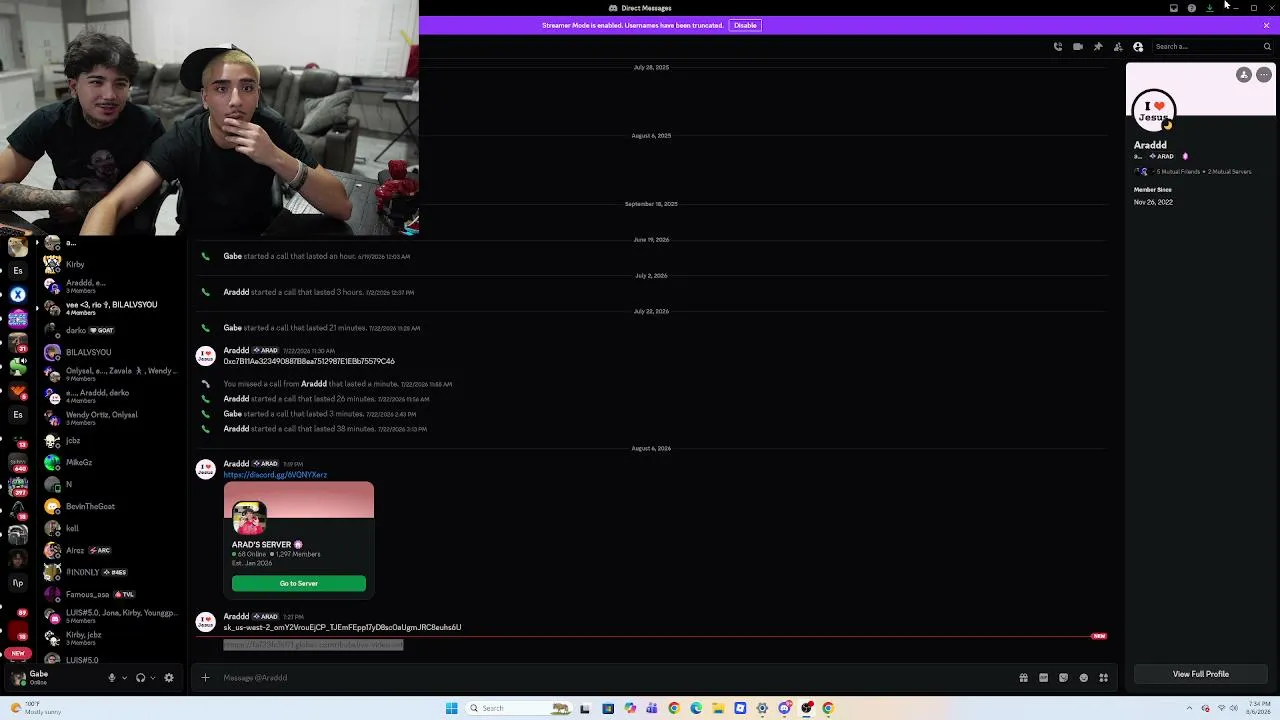1280x720 pixels.
Task: Click add friend icon on profile card
Action: click(x=1244, y=75)
